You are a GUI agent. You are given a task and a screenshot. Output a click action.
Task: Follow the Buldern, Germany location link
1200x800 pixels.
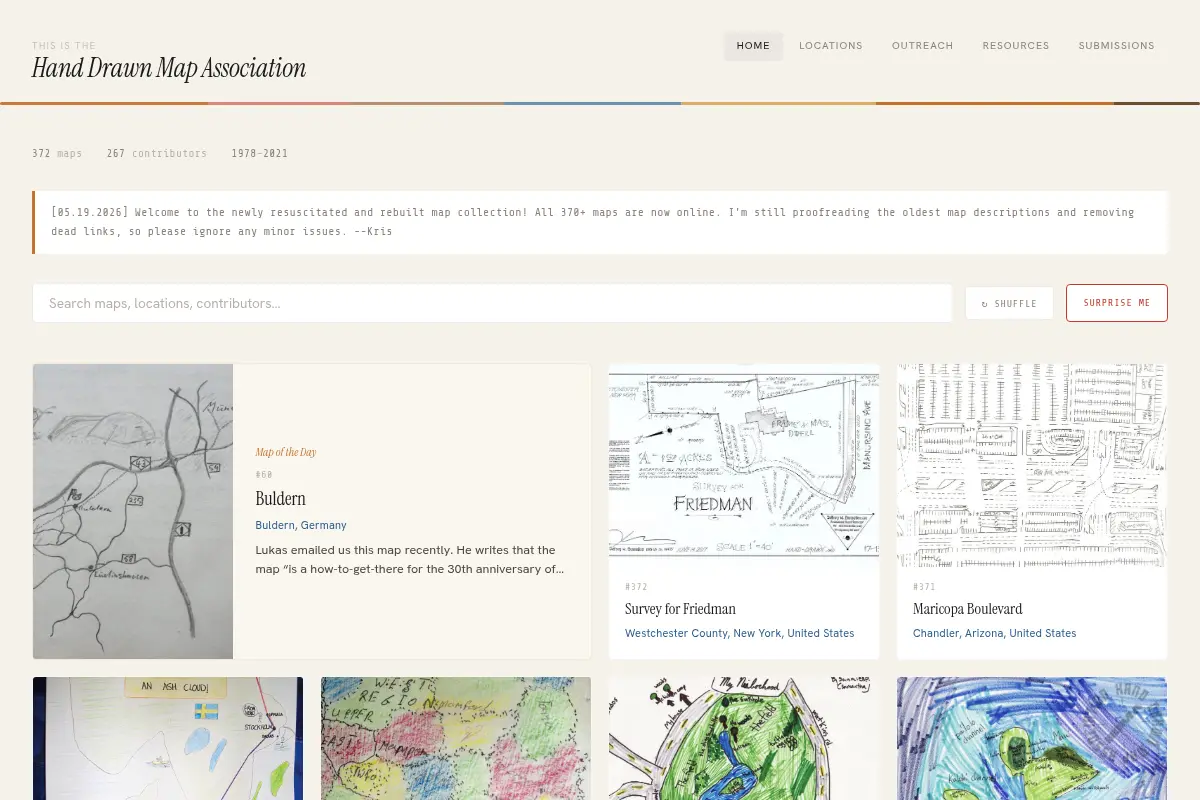301,525
